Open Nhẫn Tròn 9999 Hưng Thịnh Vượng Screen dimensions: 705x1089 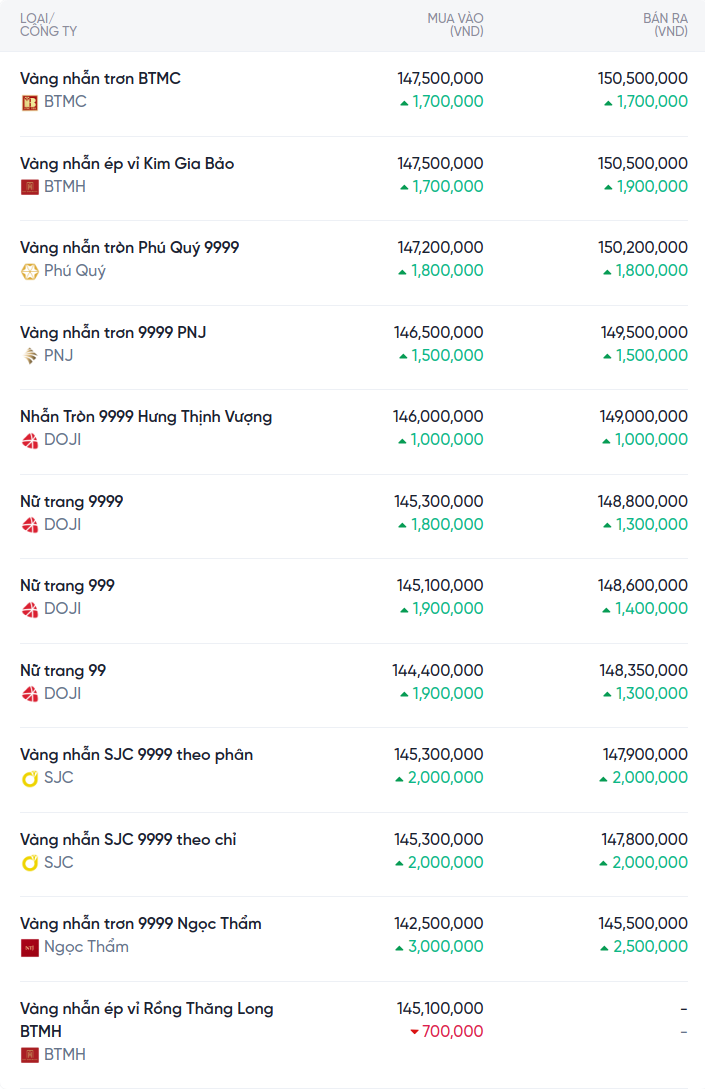[x=146, y=416]
